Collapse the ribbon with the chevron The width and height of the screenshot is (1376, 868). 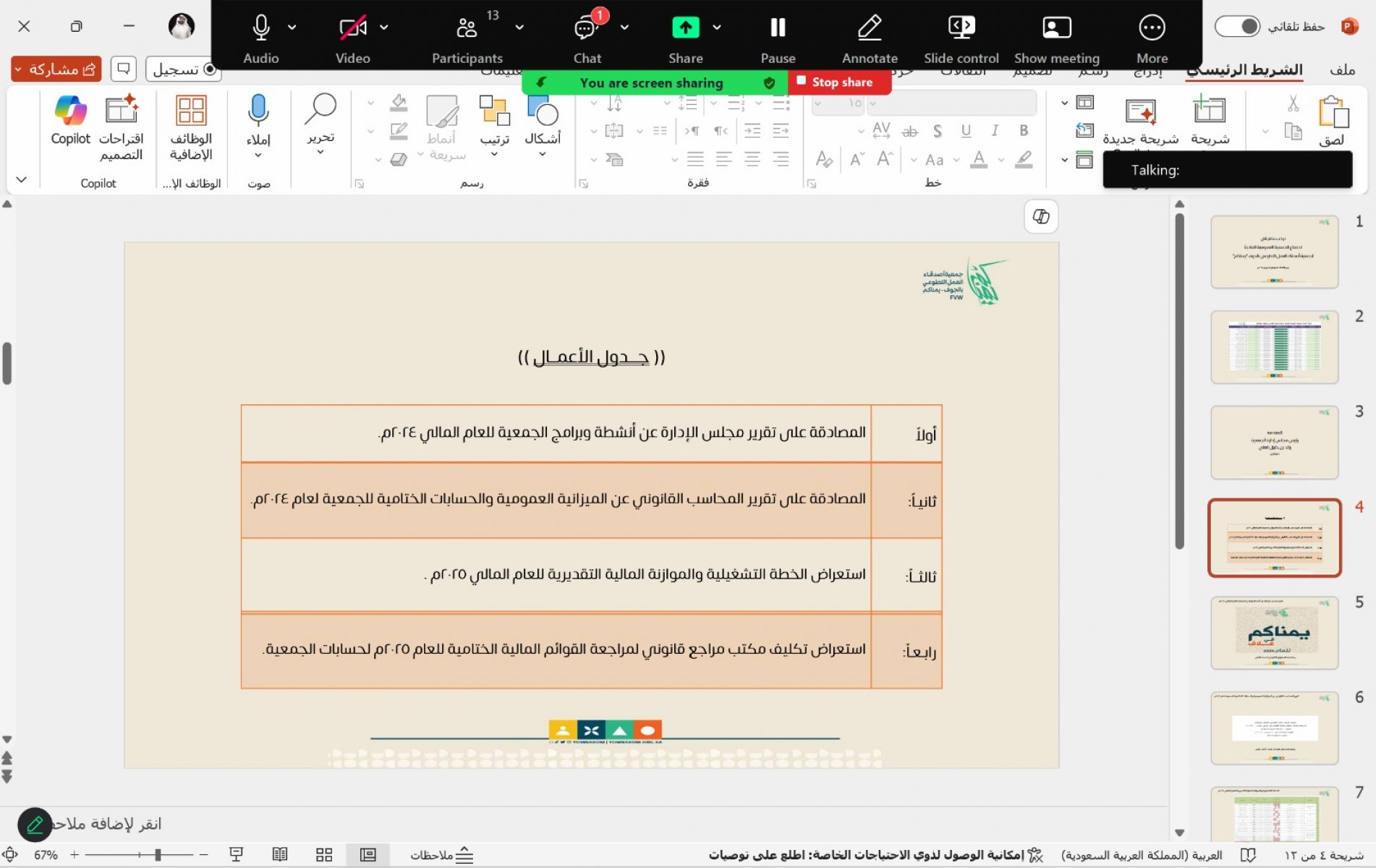pos(21,179)
